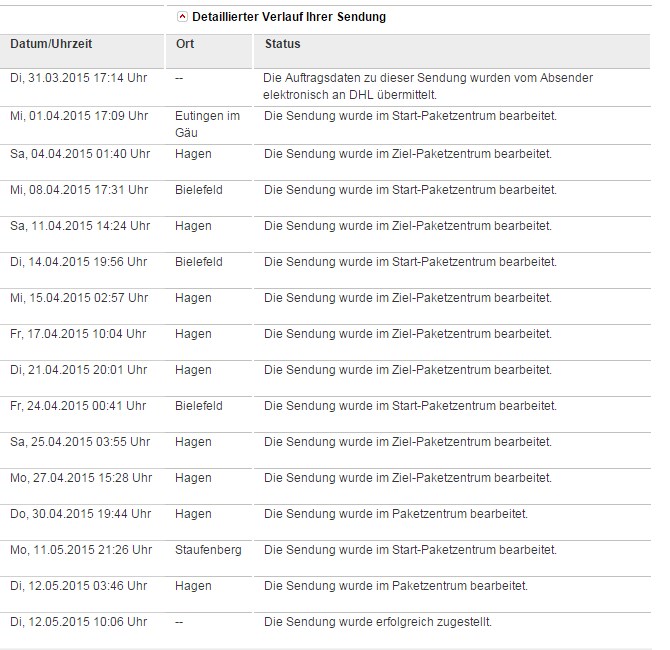Screen dimensions: 670x650
Task: Click the 31.03.2015 17:14 Uhr date cell
Action: coord(78,78)
